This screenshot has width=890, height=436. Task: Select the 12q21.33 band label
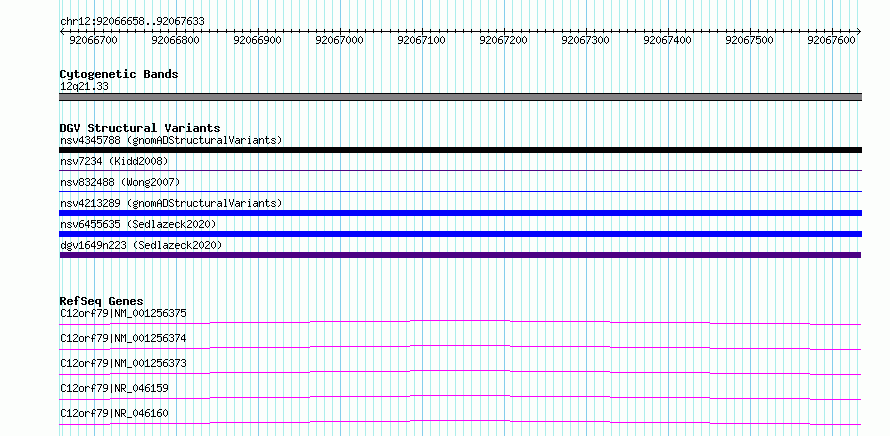85,87
